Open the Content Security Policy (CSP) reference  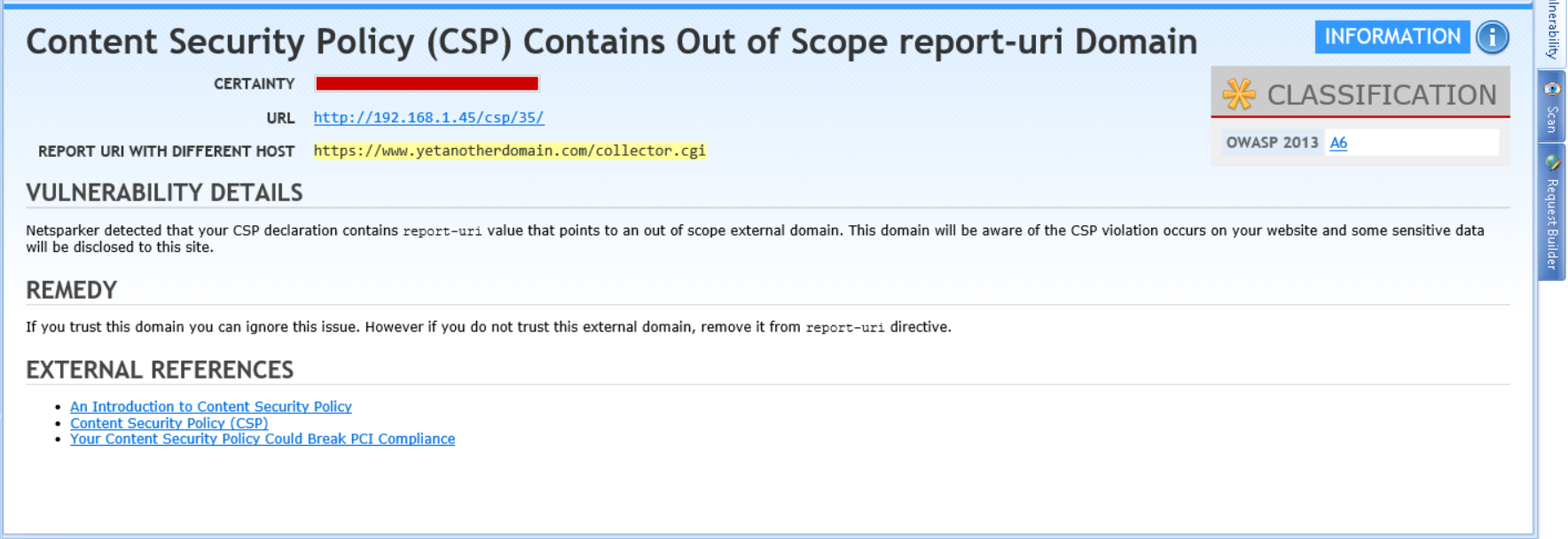tap(169, 423)
